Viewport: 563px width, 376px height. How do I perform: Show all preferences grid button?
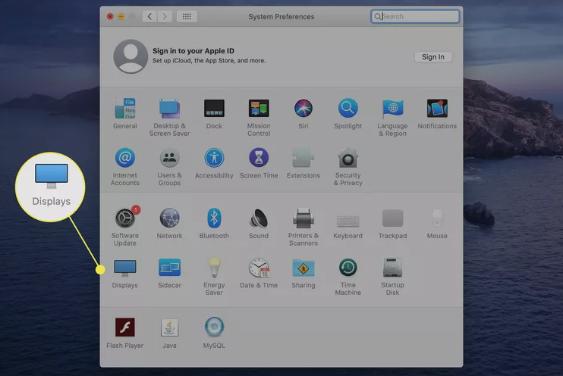point(187,16)
